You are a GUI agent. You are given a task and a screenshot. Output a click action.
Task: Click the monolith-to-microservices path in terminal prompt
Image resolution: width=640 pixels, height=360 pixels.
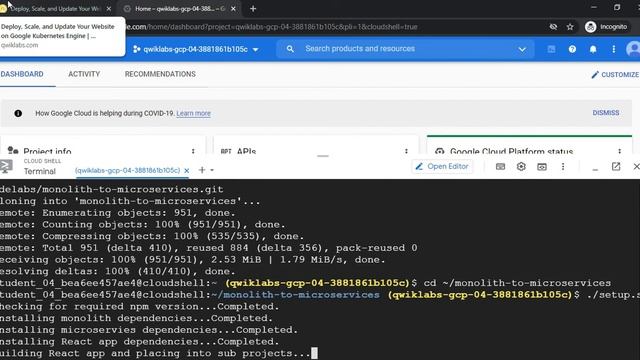coord(296,295)
